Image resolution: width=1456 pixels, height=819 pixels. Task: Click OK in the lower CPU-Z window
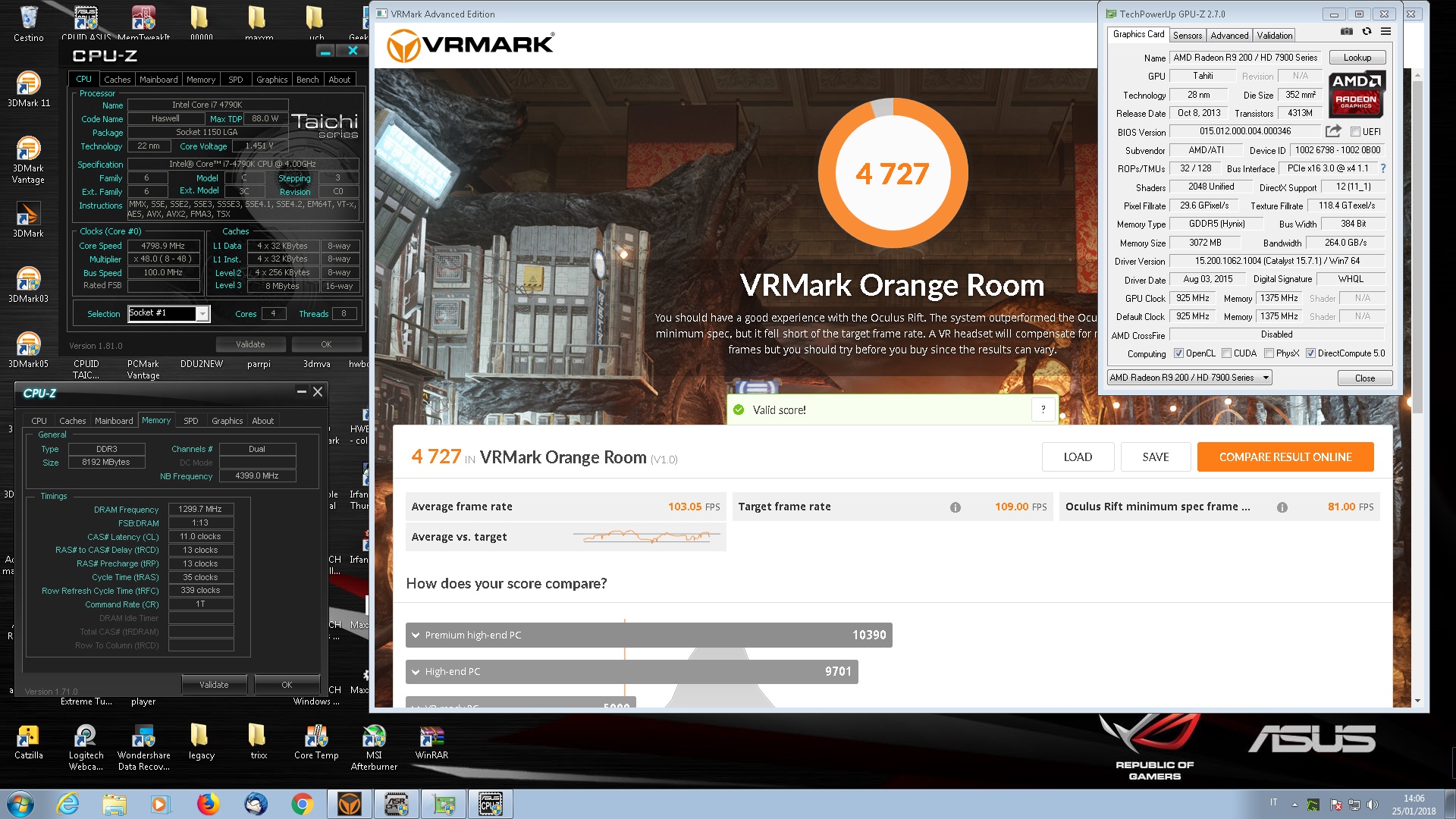coord(287,685)
